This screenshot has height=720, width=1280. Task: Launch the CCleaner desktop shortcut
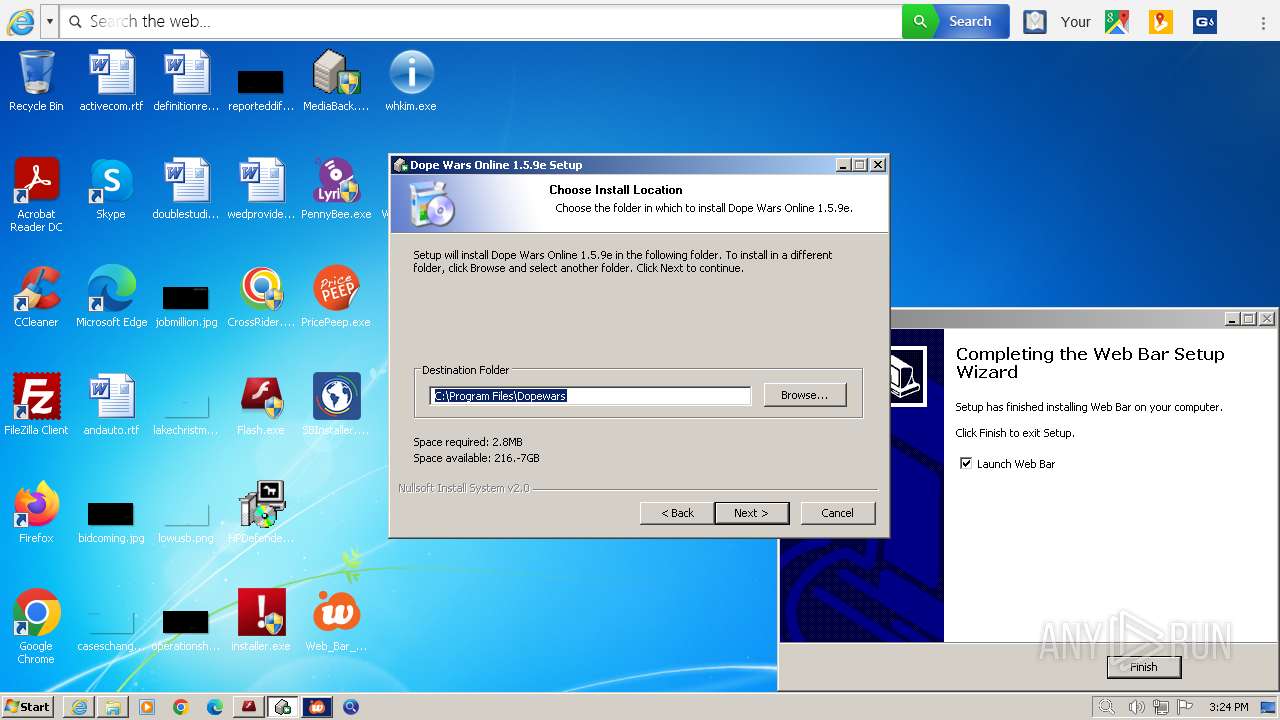36,297
